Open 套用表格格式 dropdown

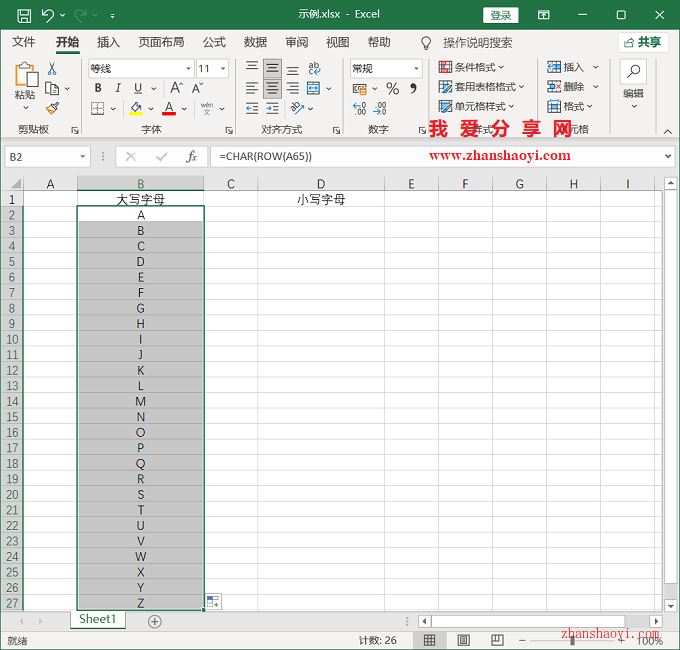tap(481, 87)
